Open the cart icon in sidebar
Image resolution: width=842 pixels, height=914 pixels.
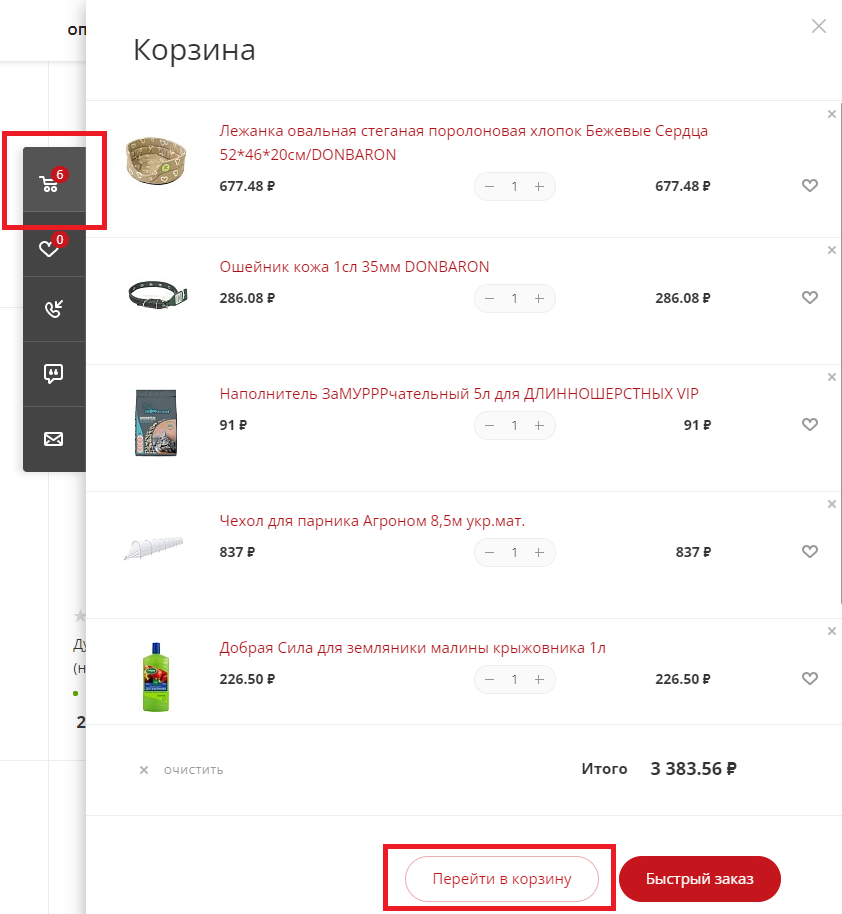[x=51, y=182]
